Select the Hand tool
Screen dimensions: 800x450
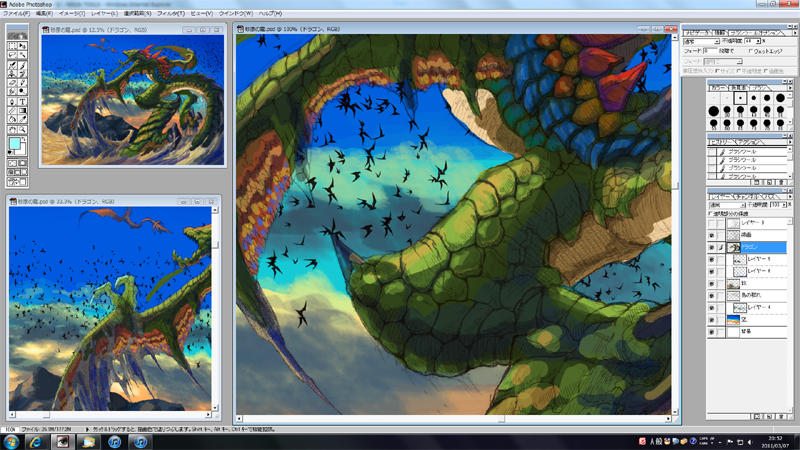(x=12, y=130)
